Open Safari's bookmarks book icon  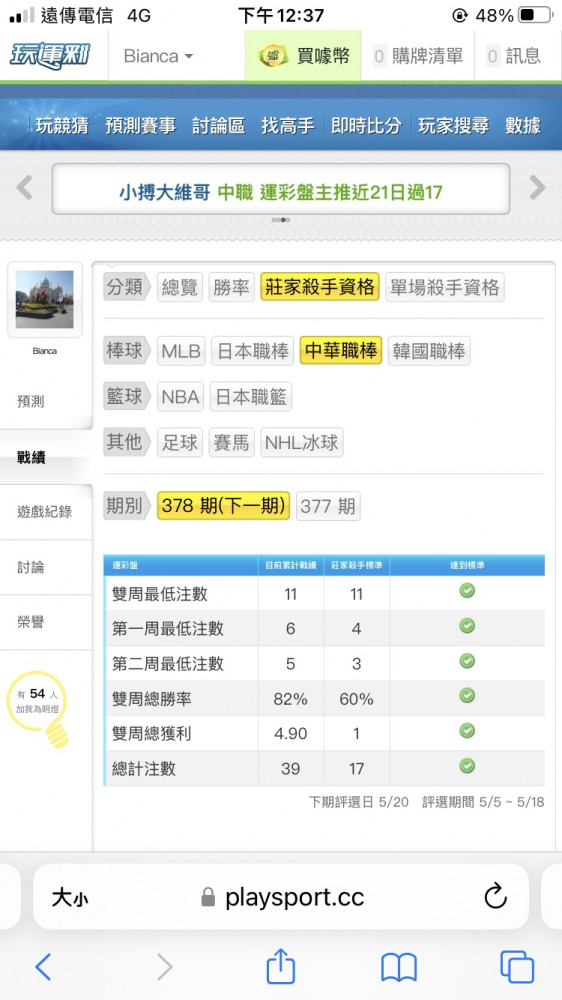(x=399, y=967)
